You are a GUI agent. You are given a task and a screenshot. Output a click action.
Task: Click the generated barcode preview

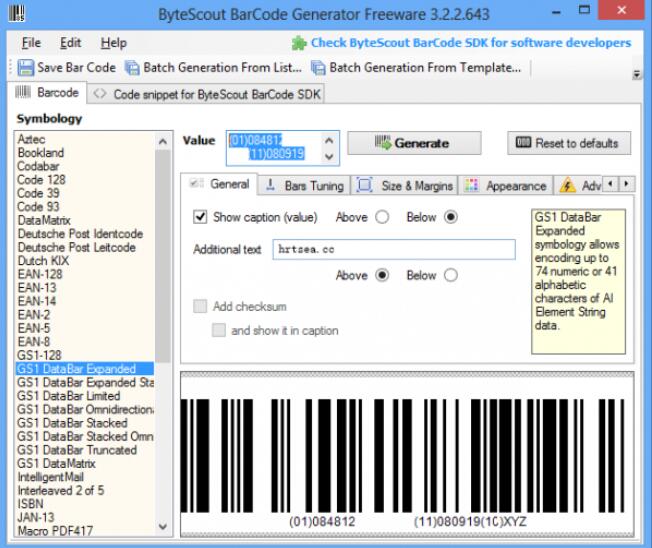coord(407,454)
